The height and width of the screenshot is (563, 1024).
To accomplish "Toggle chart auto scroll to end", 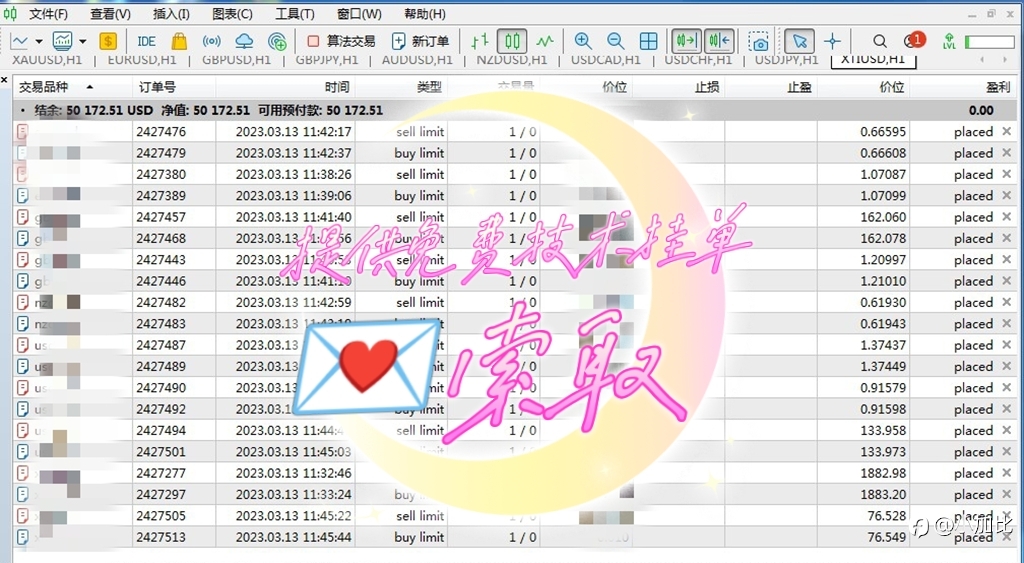I will [686, 41].
